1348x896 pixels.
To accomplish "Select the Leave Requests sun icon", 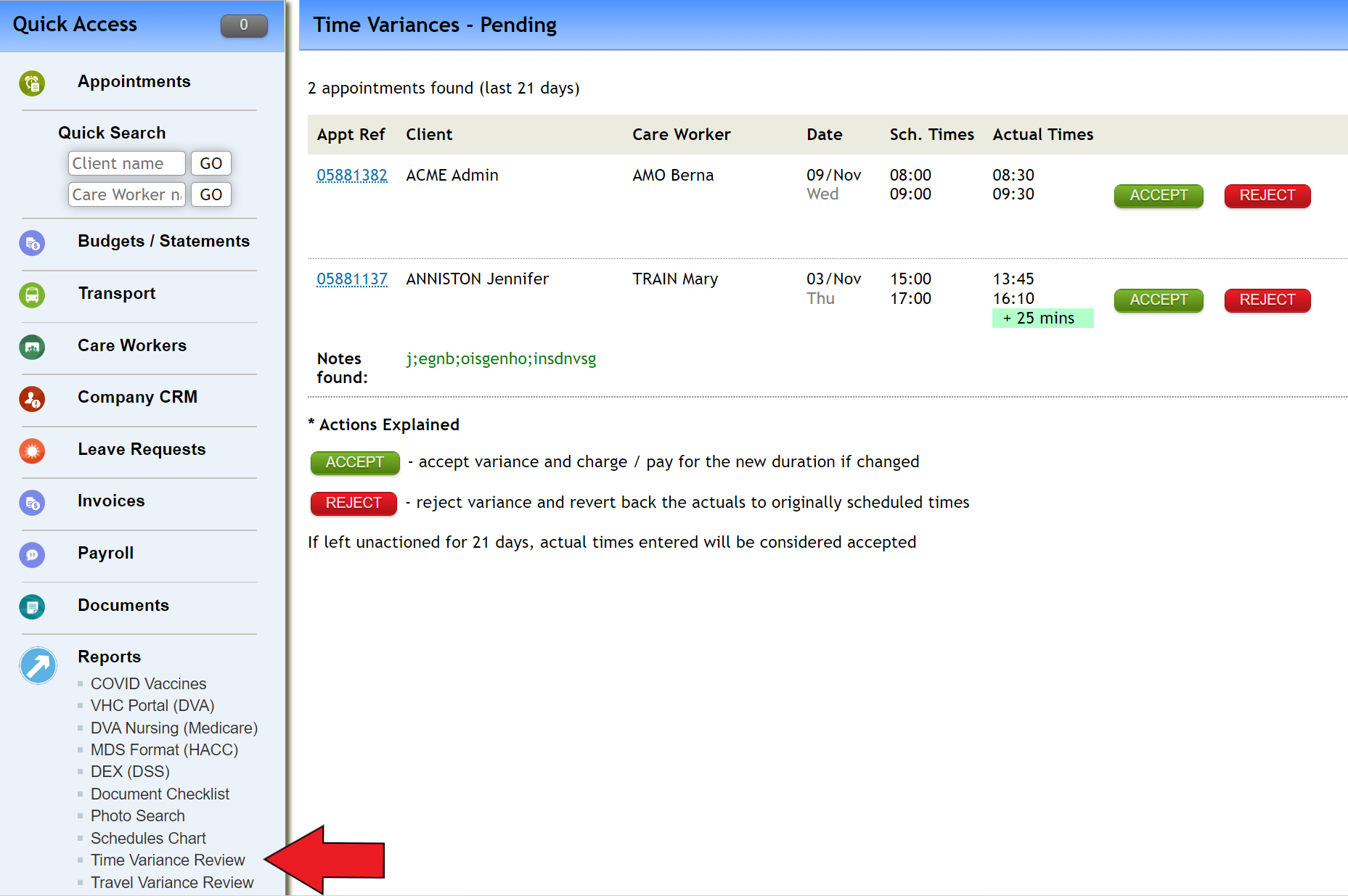I will (32, 451).
